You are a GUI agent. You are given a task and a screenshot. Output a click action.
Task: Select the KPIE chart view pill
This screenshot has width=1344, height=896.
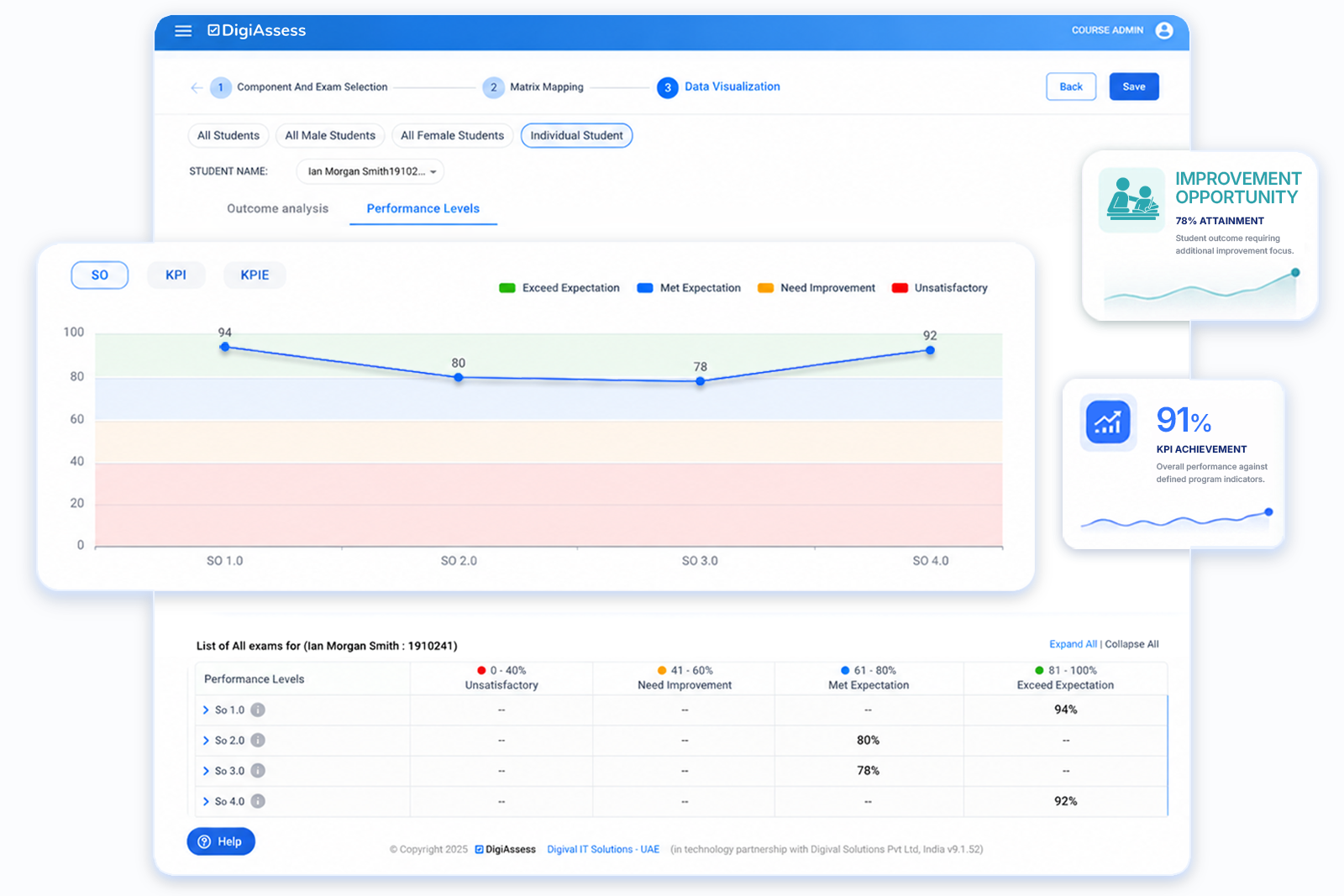[x=255, y=275]
